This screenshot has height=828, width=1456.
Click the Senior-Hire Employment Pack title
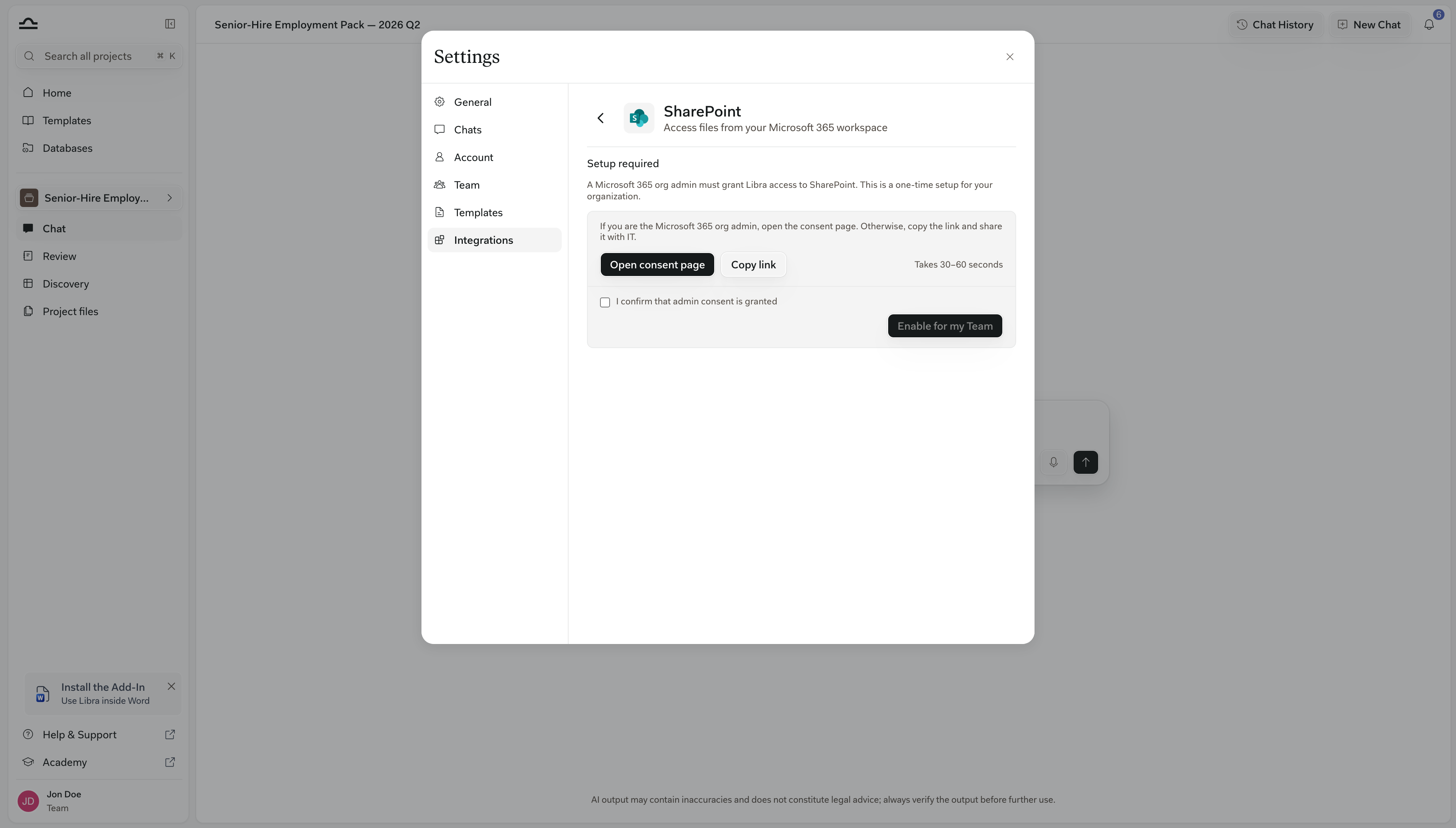(317, 25)
